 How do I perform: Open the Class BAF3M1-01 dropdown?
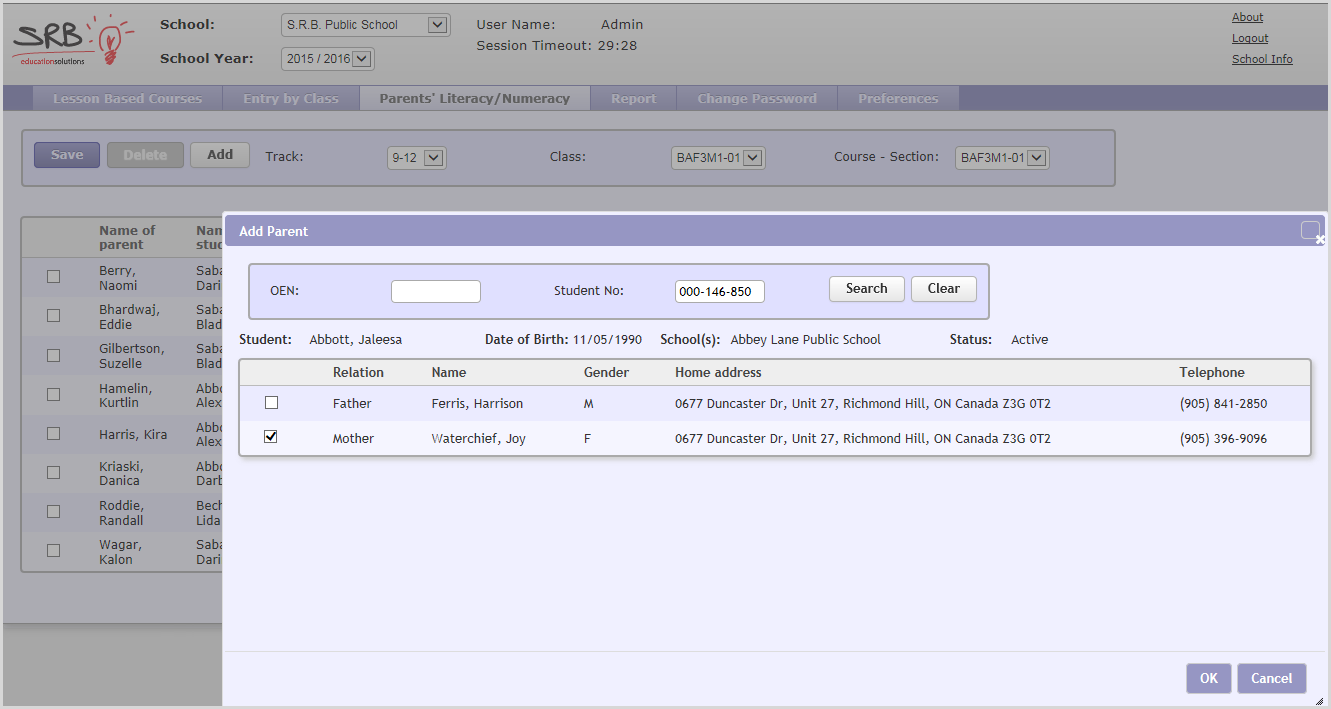718,158
